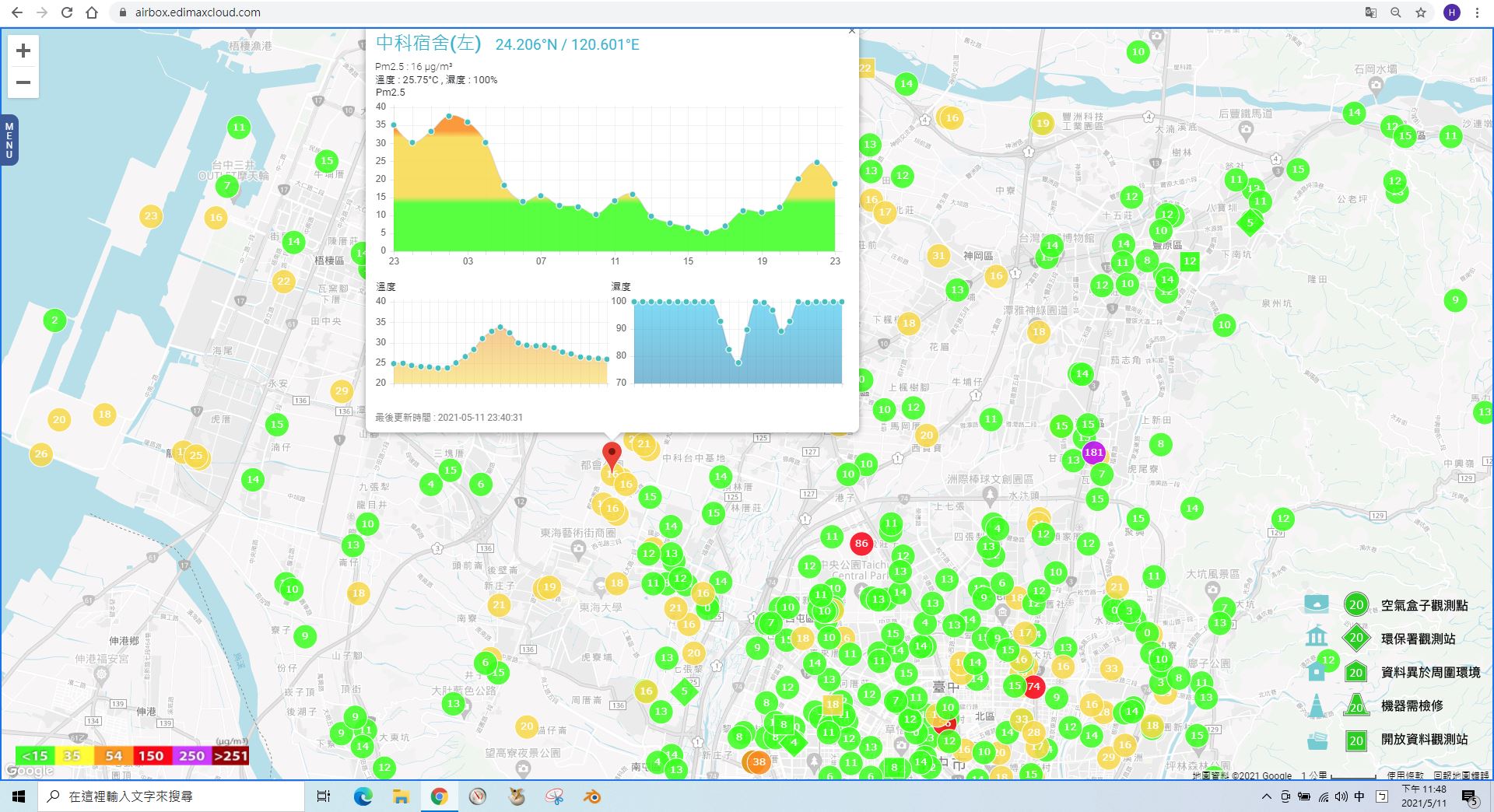Image resolution: width=1494 pixels, height=812 pixels.
Task: Open Task View on the taskbar
Action: coord(324,796)
